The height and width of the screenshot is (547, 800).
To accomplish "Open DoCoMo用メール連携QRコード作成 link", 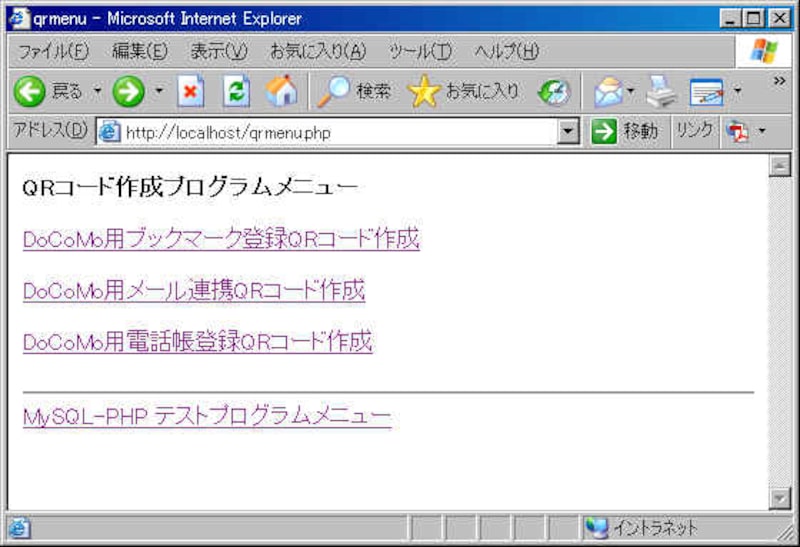I will coord(194,290).
